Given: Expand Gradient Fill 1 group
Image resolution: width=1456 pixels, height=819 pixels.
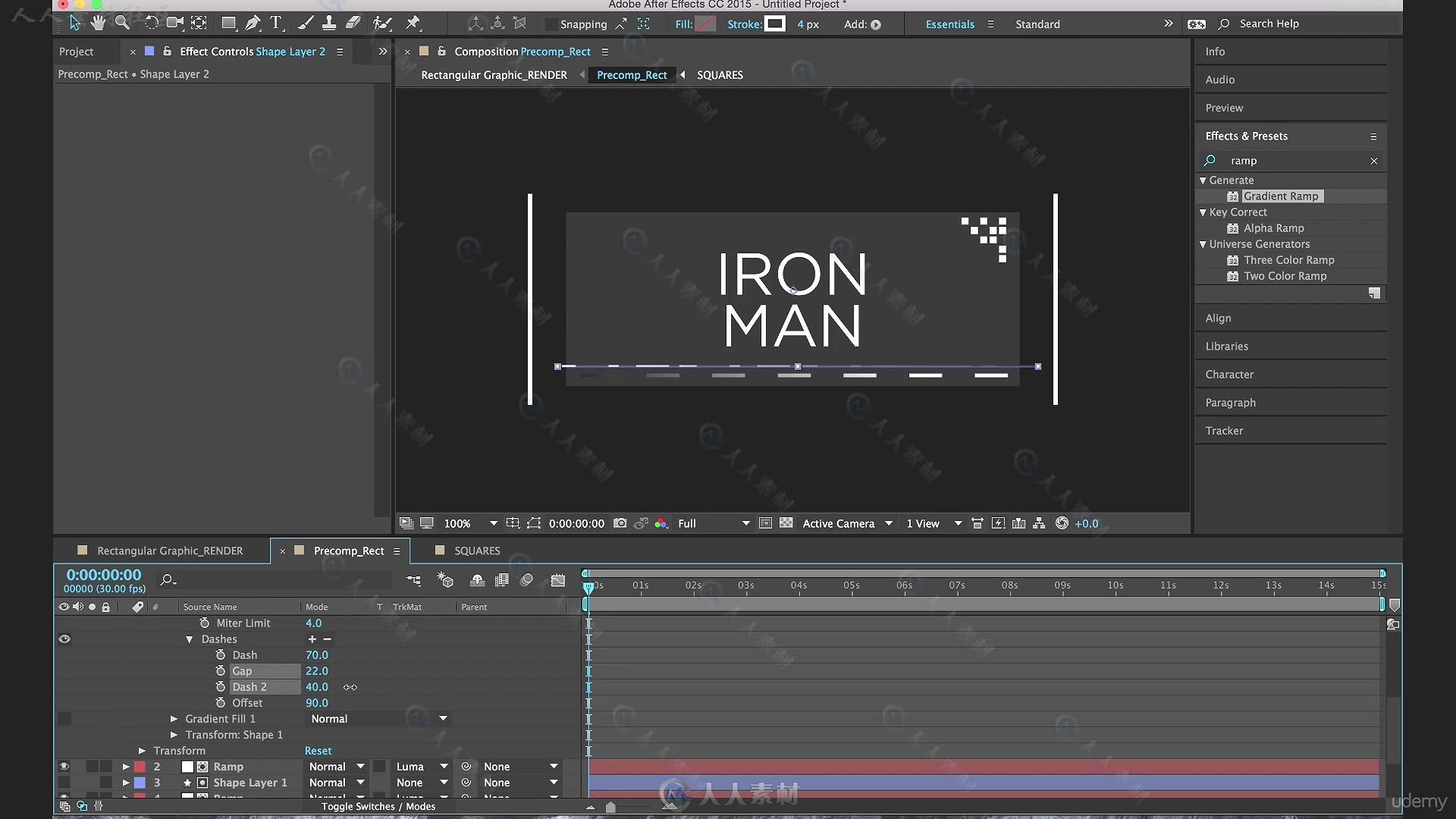Looking at the screenshot, I should click(174, 719).
